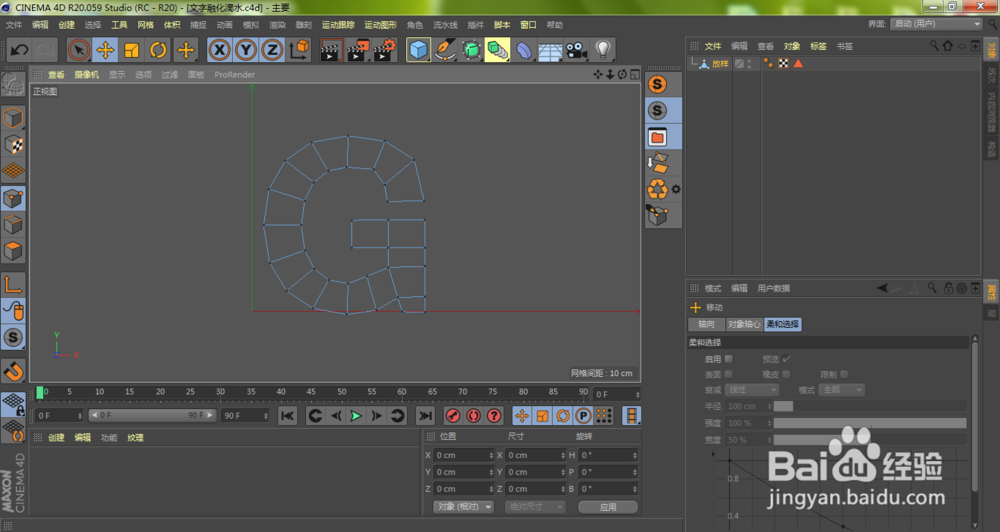Viewport: 1000px width, 532px height.
Task: Click the 强度 strength slider bar
Action: 869,423
